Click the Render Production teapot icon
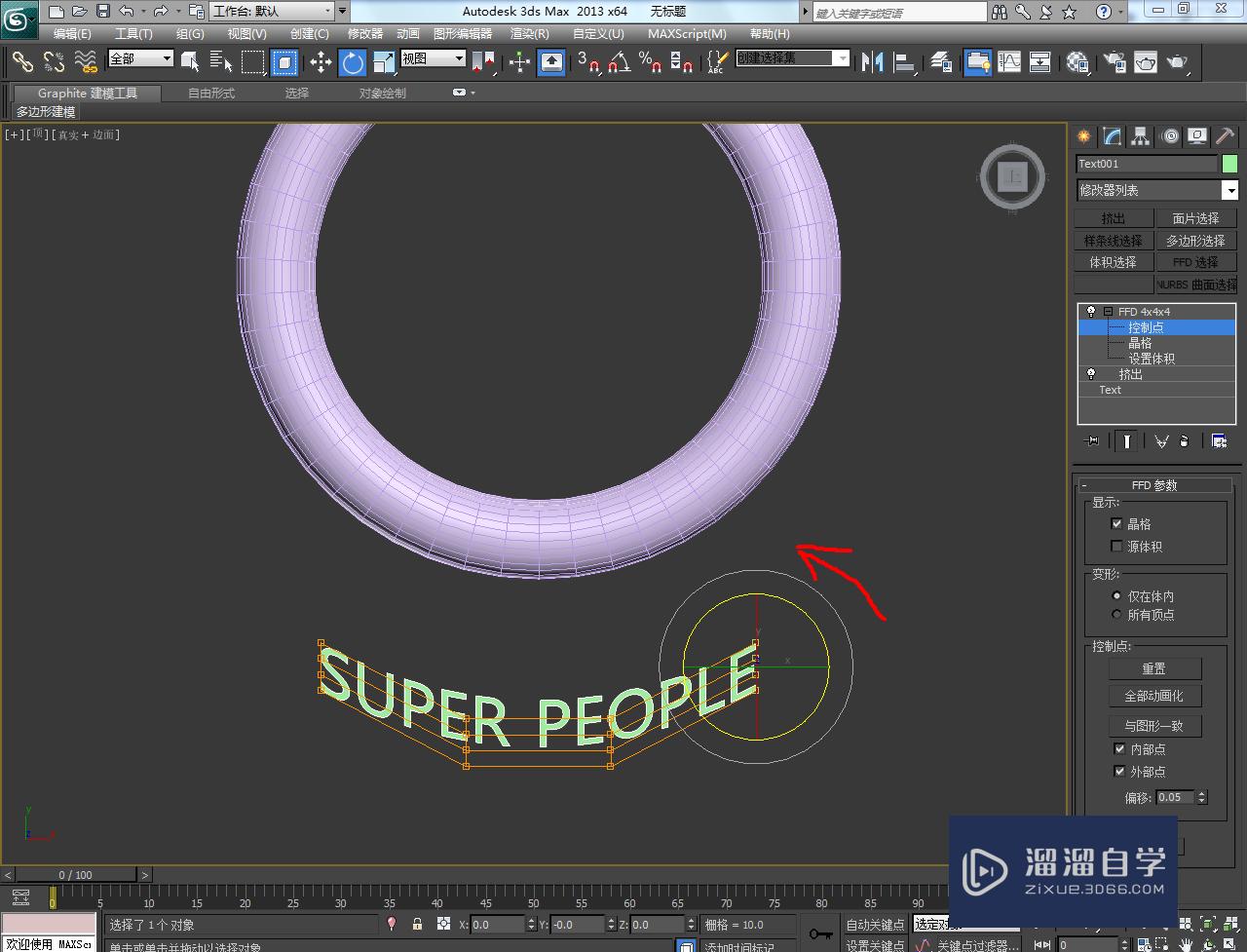 point(1178,62)
